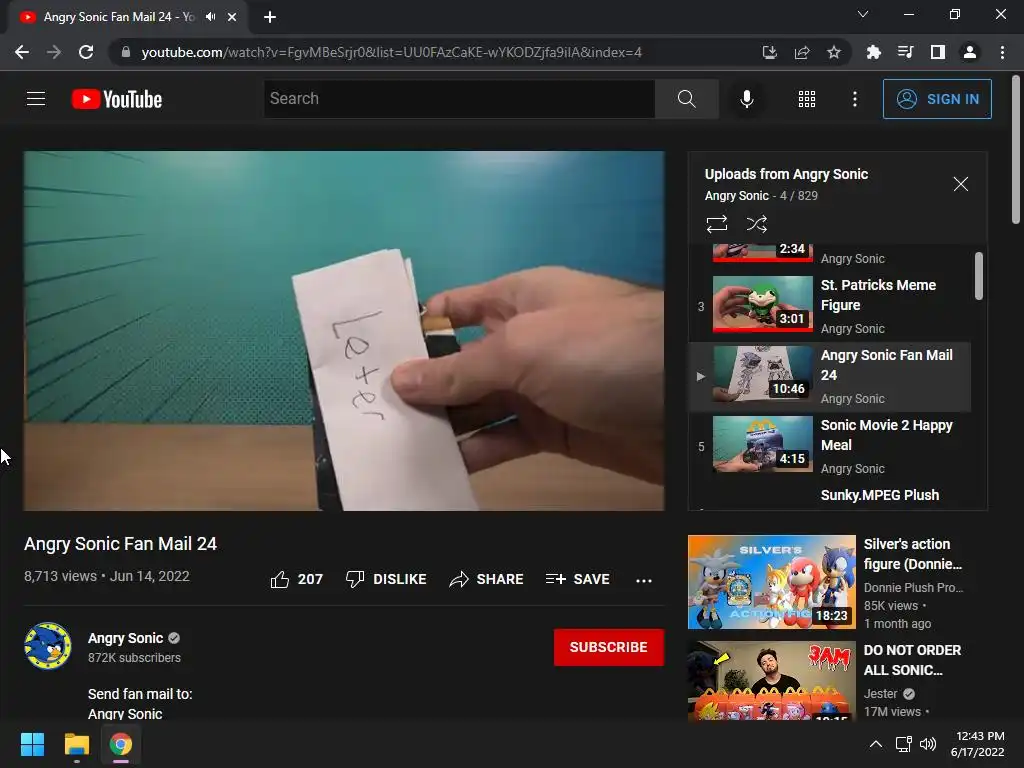Toggle loop playlist
This screenshot has width=1024, height=768.
[716, 224]
